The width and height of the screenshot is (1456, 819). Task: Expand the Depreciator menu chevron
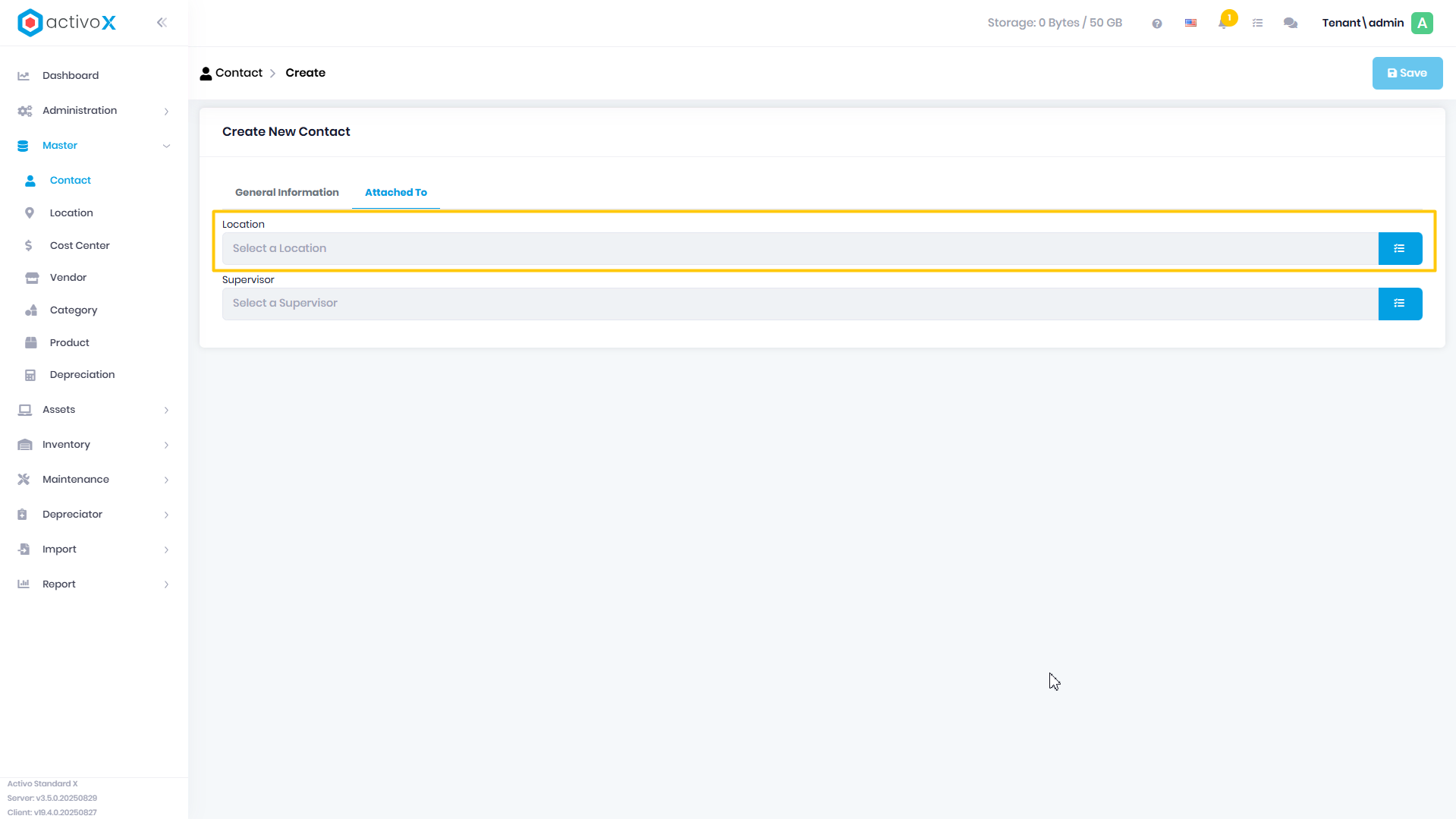click(x=166, y=515)
